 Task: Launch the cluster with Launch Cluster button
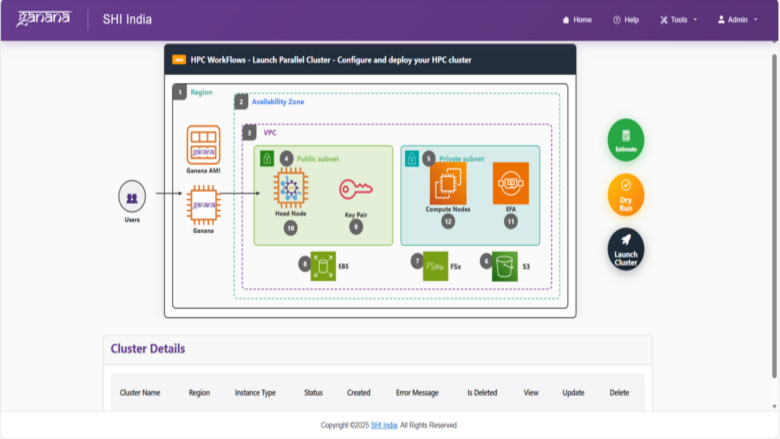pos(625,249)
